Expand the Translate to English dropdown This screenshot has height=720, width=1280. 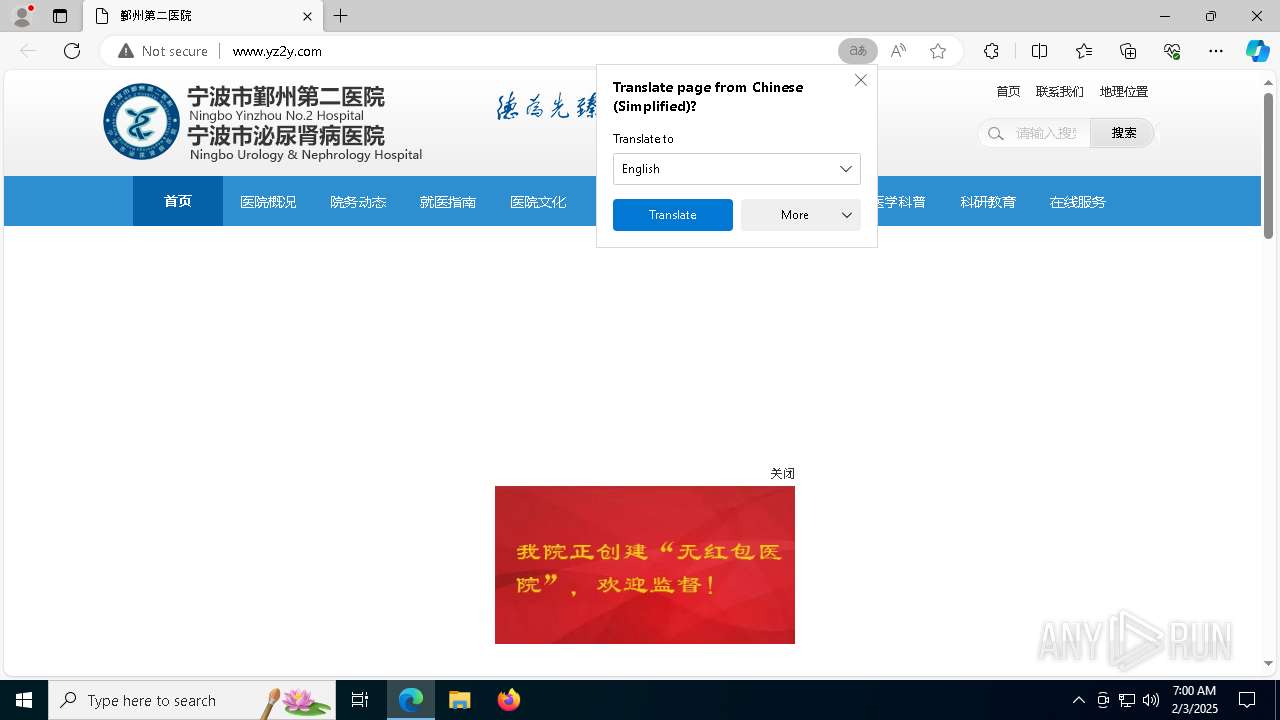coord(737,169)
